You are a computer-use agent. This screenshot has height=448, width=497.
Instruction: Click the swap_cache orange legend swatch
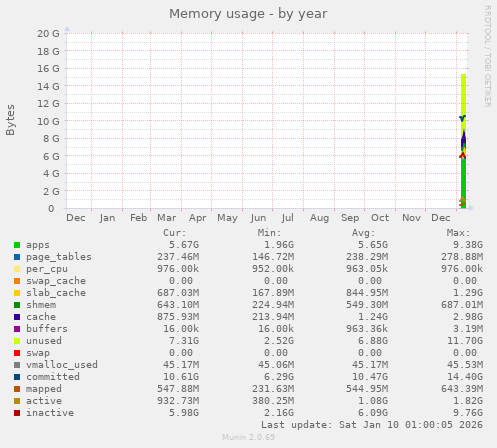[x=17, y=281]
